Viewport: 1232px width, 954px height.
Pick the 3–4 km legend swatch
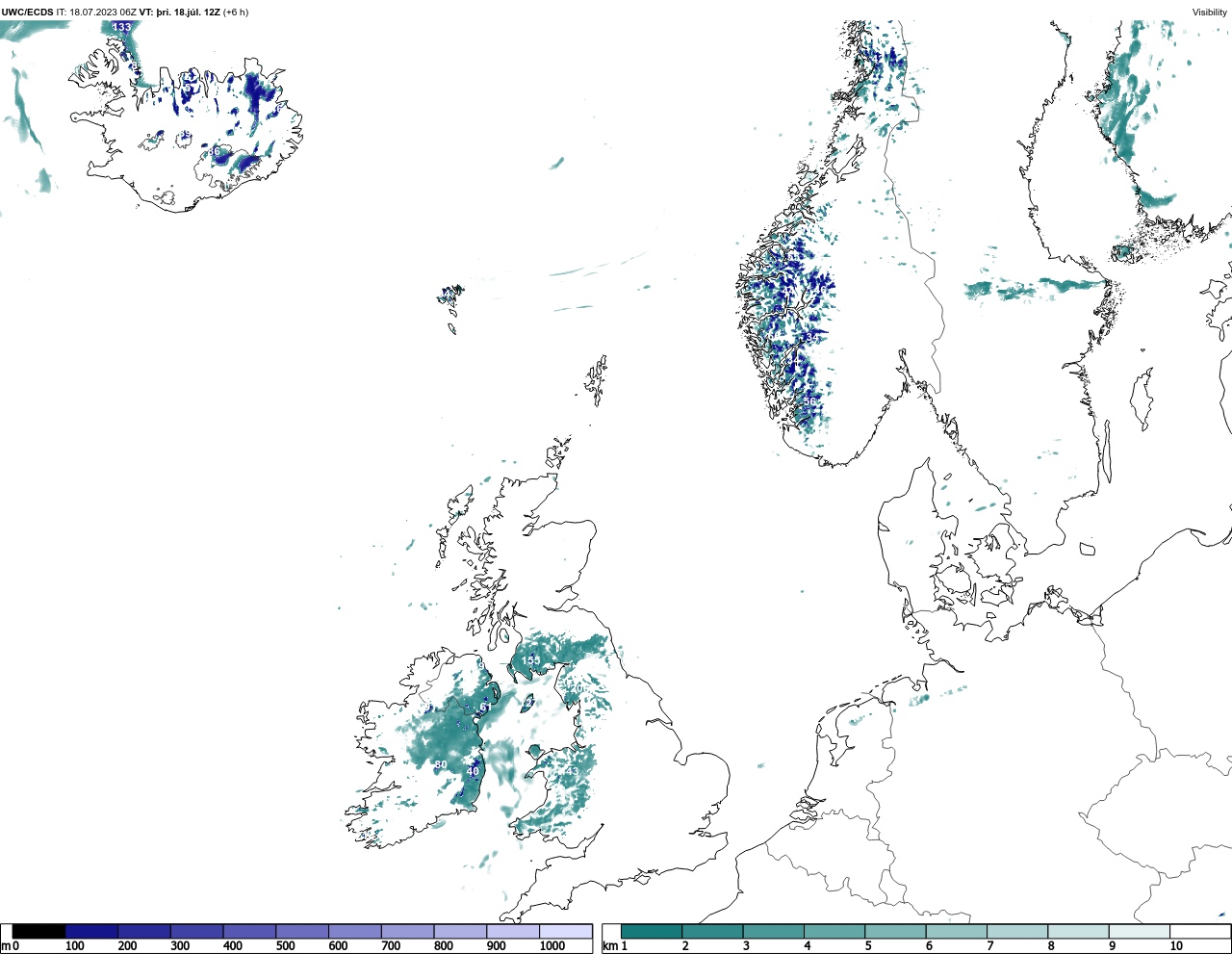773,931
